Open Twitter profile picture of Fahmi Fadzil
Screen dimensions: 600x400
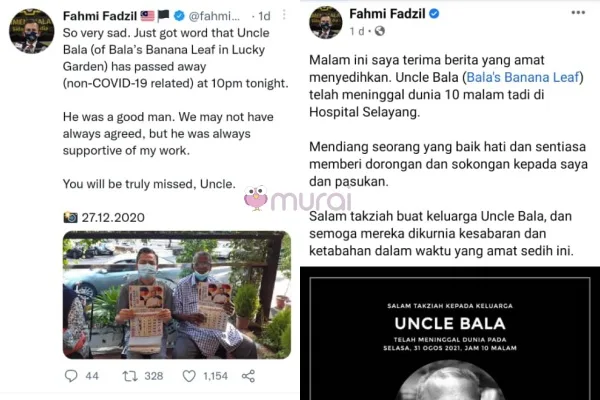click(x=31, y=31)
